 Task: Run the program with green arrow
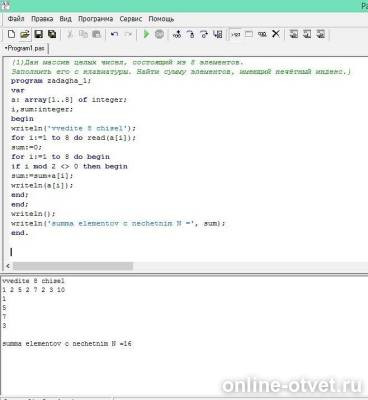click(146, 34)
